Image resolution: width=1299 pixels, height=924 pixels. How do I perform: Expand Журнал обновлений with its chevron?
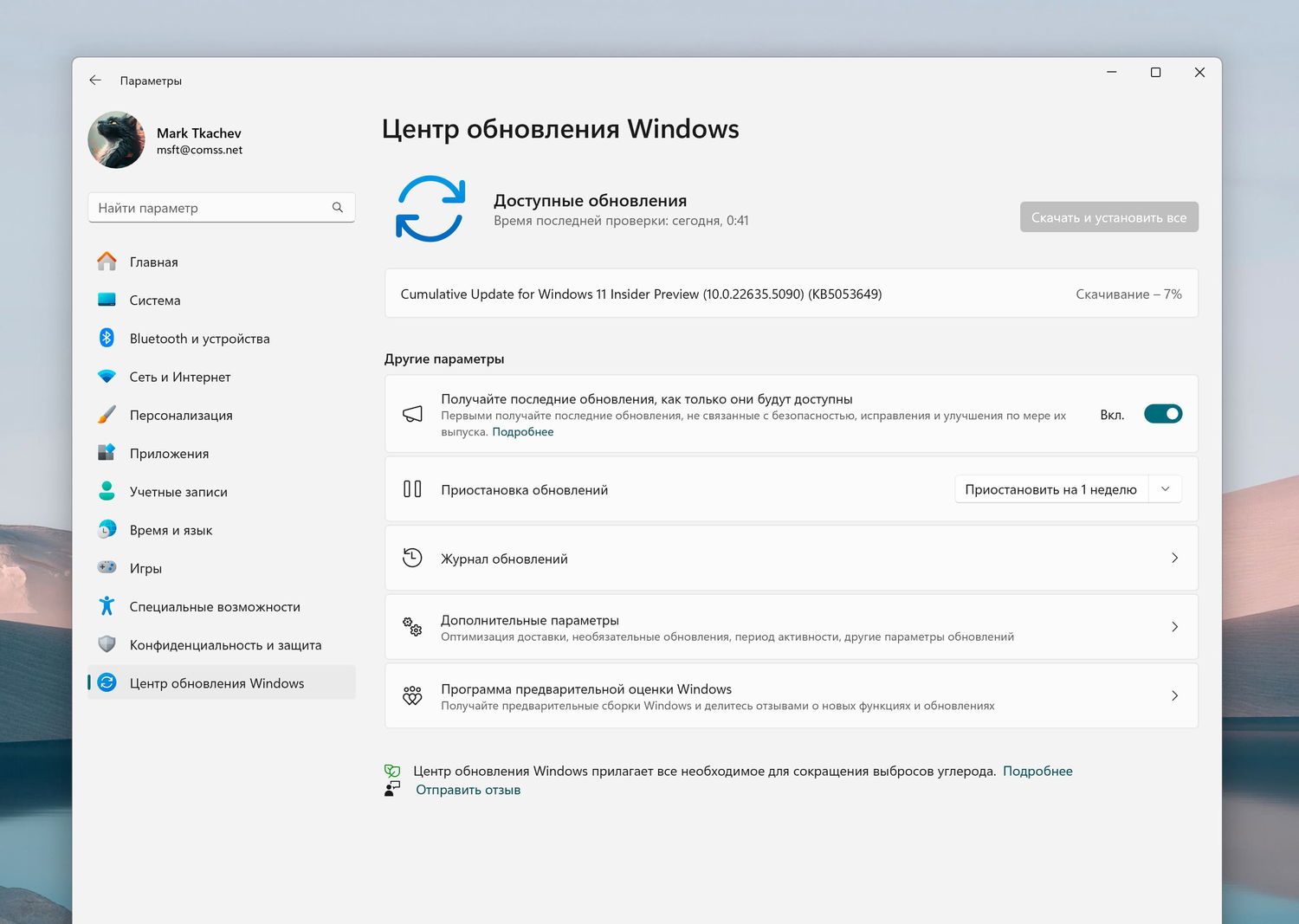(1174, 558)
